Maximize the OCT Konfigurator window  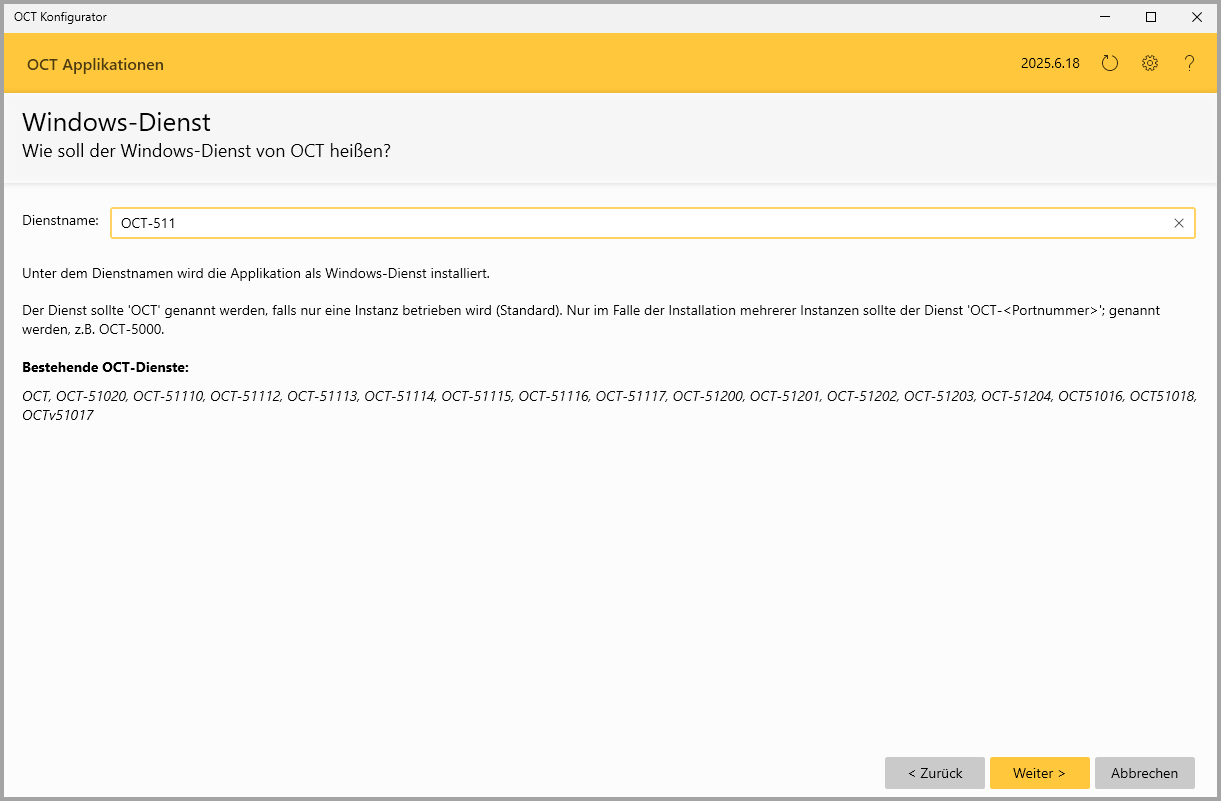coord(1151,17)
